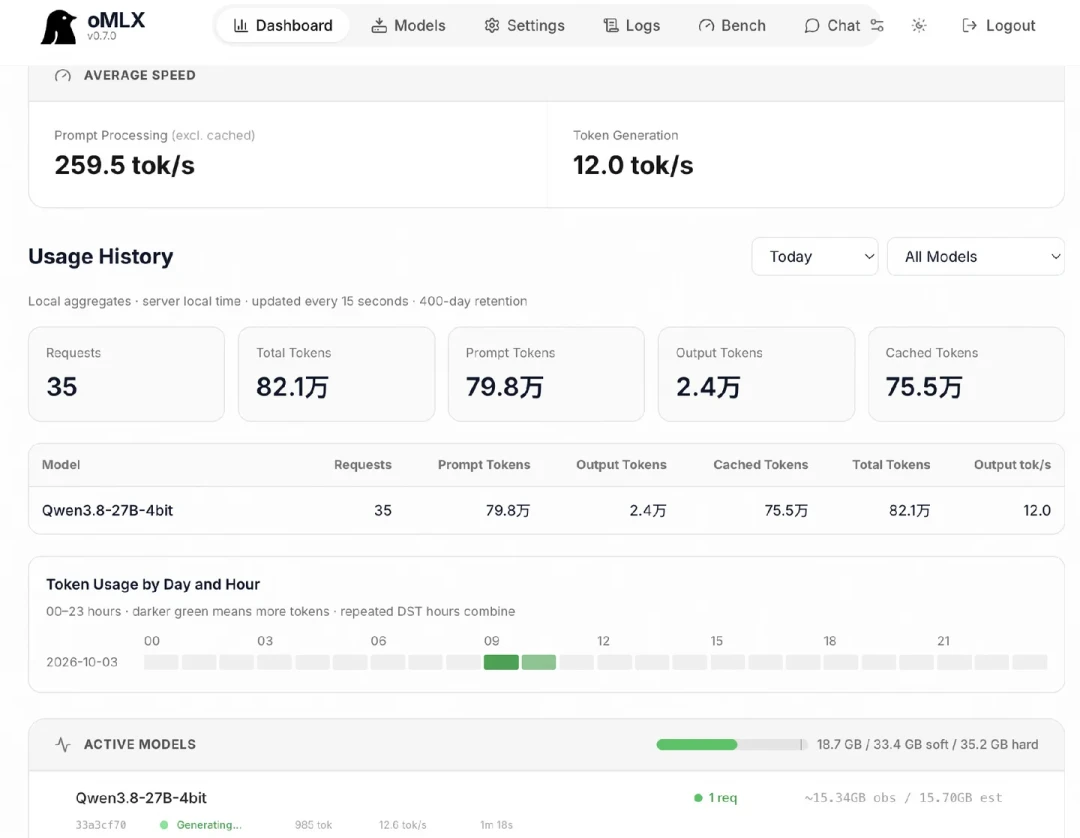Click the Prompt Tokens card showing 79.8万
The width and height of the screenshot is (1080, 838).
point(546,374)
